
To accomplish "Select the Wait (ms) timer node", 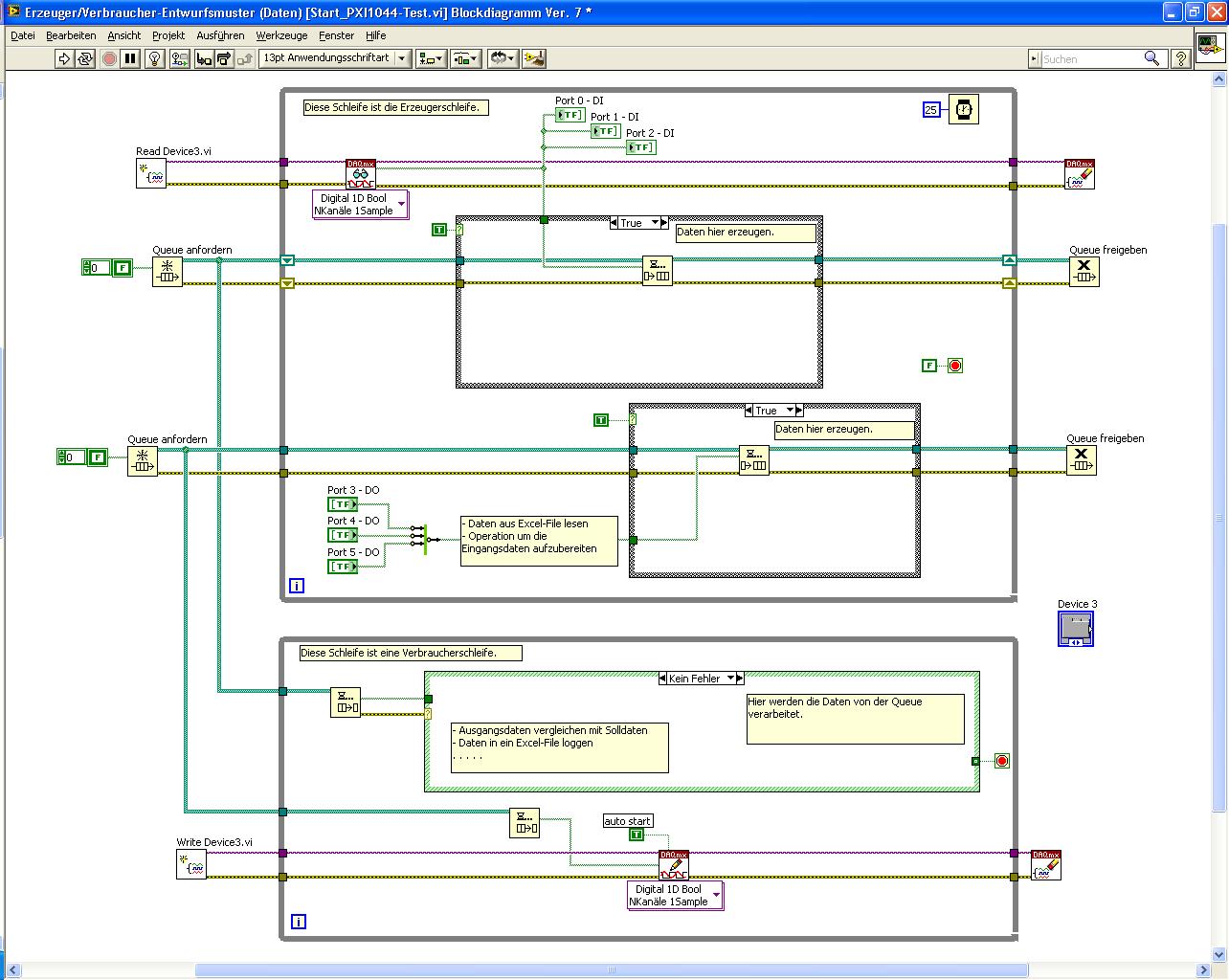I will point(964,109).
